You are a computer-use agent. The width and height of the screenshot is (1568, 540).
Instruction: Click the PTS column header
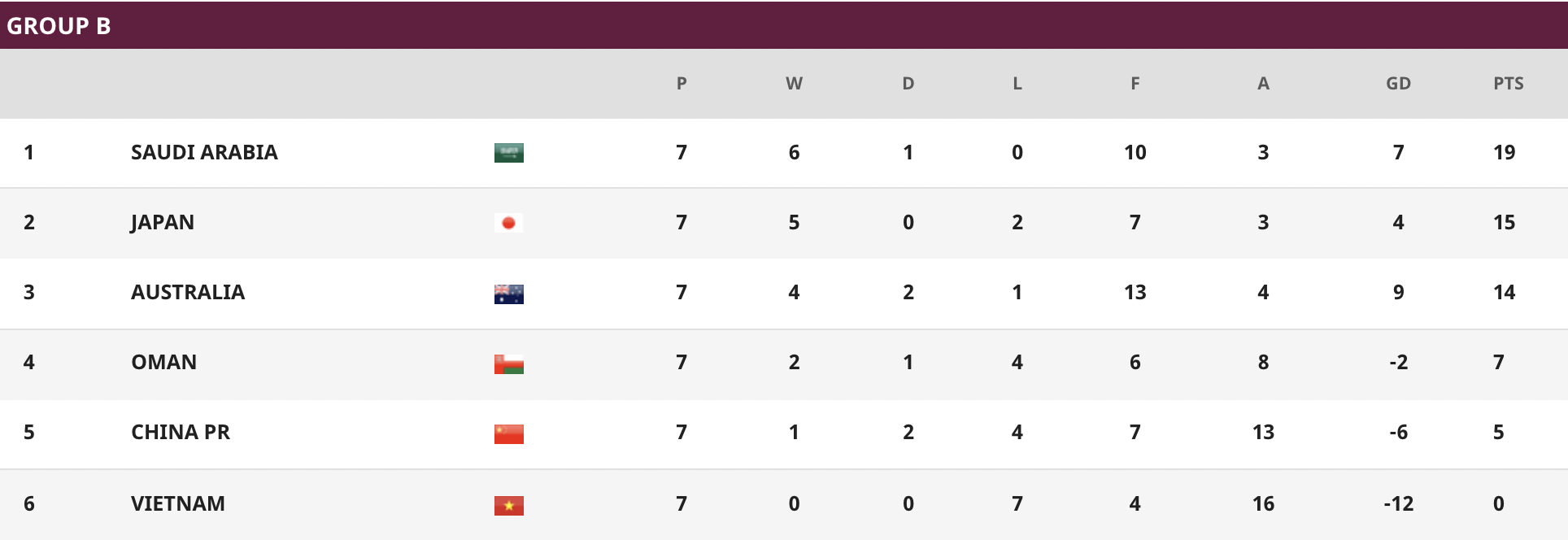coord(1509,83)
